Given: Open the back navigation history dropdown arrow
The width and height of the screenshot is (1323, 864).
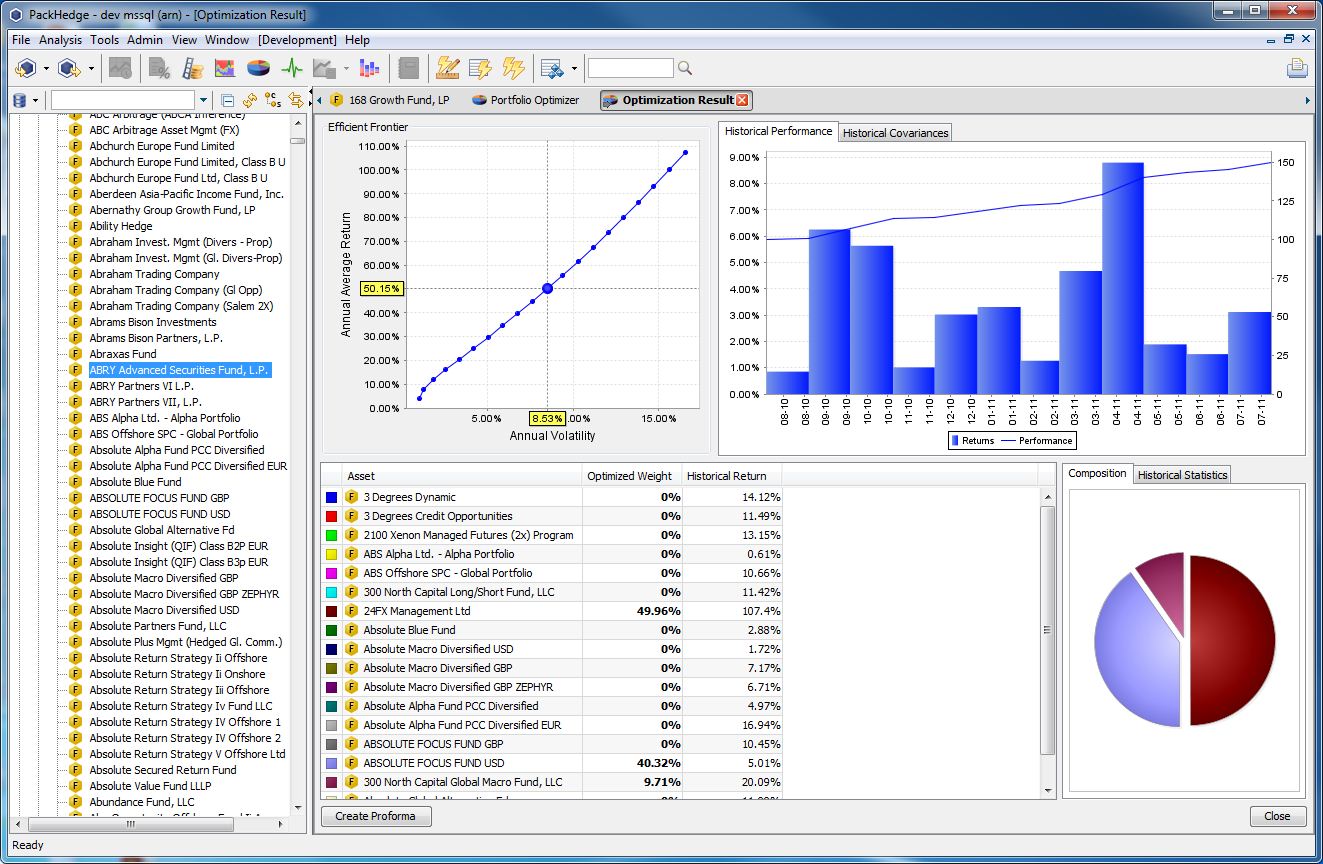Looking at the screenshot, I should click(x=46, y=69).
